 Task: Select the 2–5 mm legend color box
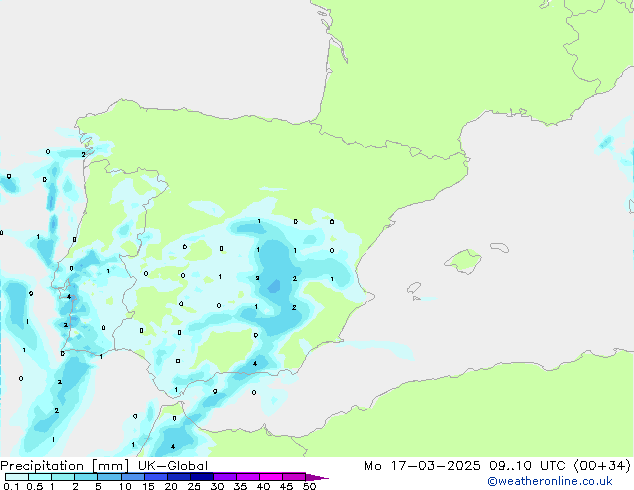point(86,477)
